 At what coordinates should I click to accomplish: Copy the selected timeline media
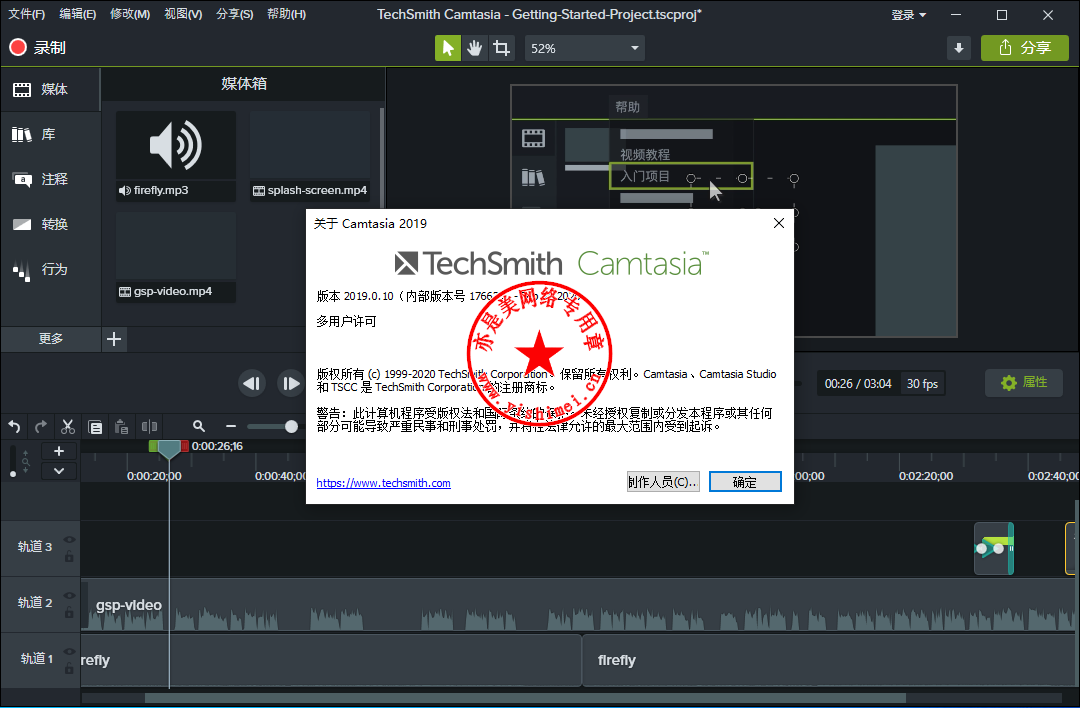click(95, 427)
